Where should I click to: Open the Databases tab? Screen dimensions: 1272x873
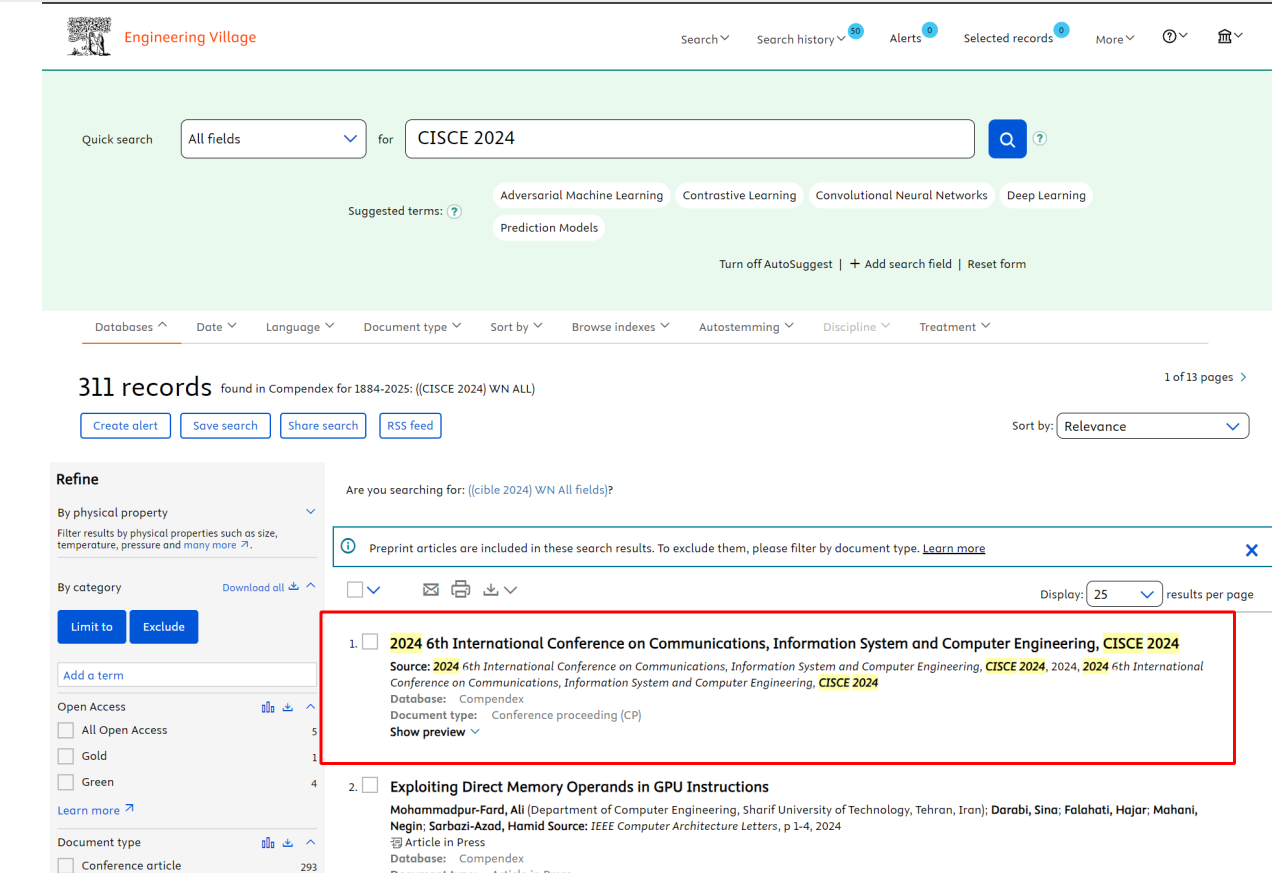point(131,327)
